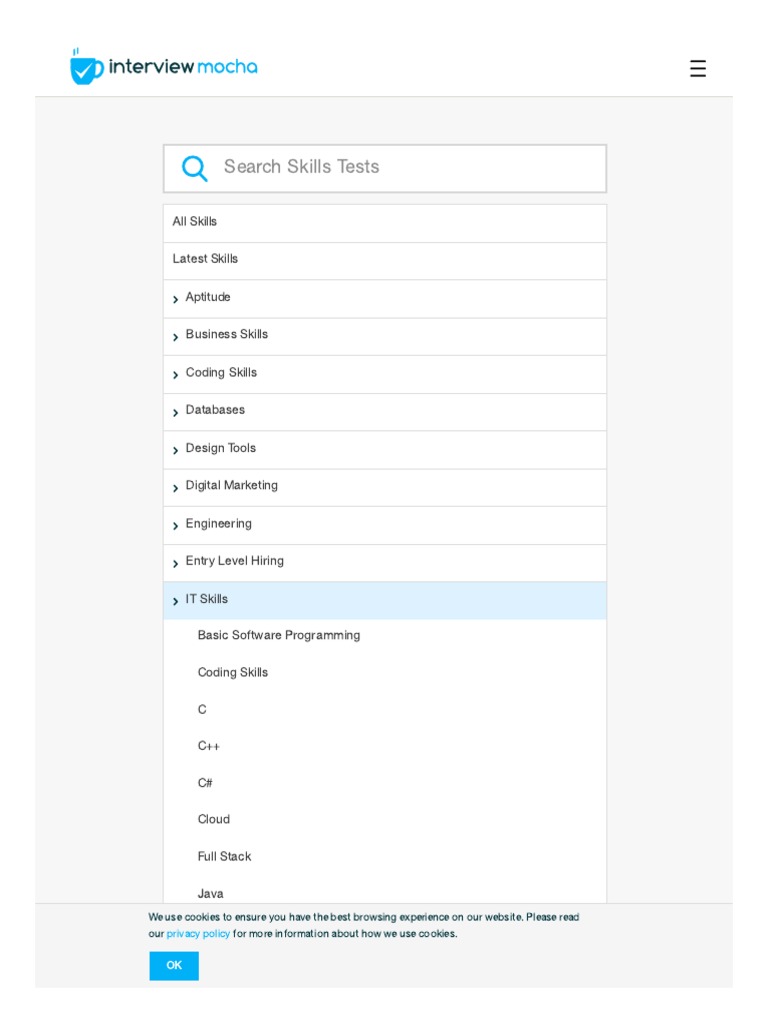The height and width of the screenshot is (1024, 768).
Task: Select All Skills category
Action: point(385,223)
